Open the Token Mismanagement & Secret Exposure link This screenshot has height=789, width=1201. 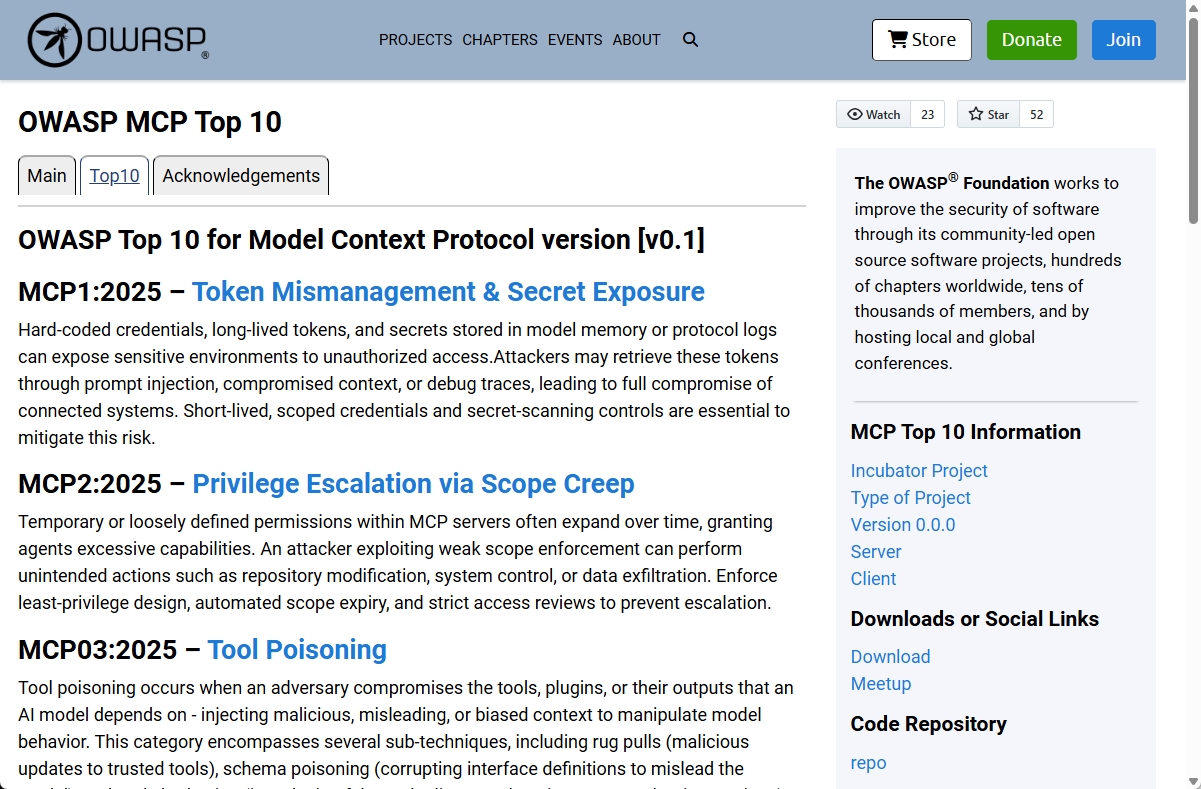449,292
